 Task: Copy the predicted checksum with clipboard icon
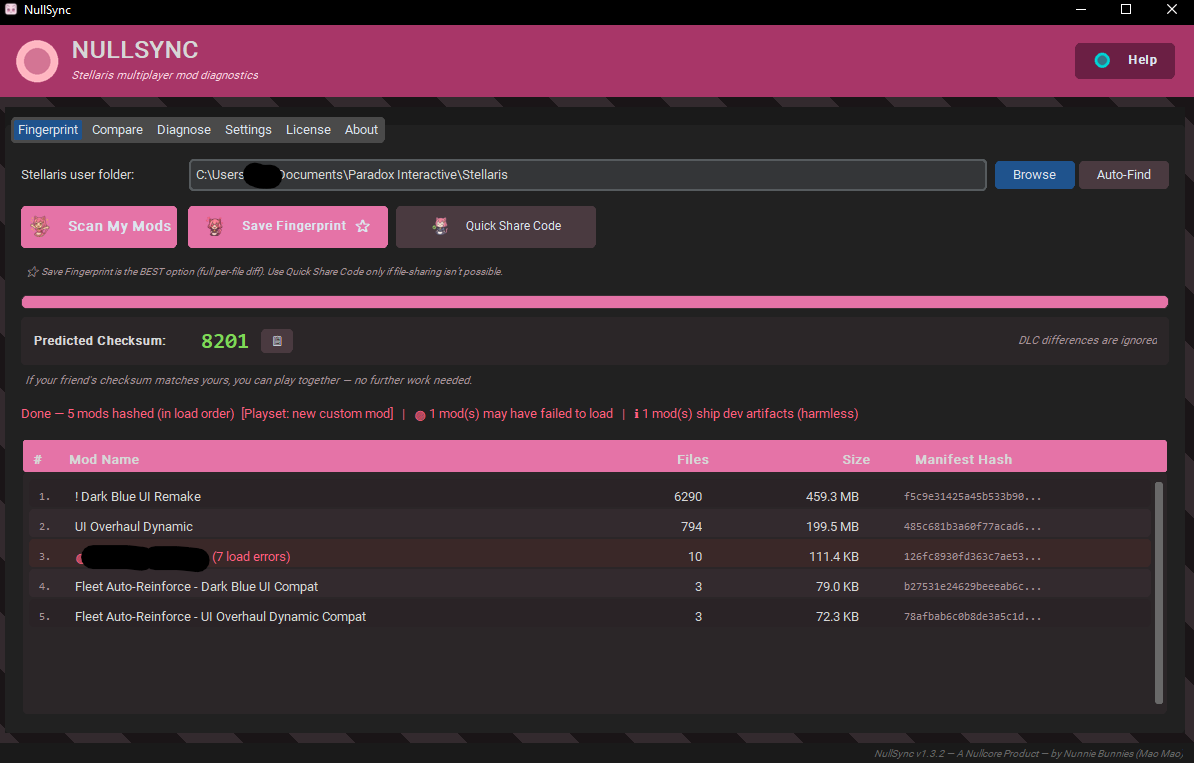[x=277, y=341]
